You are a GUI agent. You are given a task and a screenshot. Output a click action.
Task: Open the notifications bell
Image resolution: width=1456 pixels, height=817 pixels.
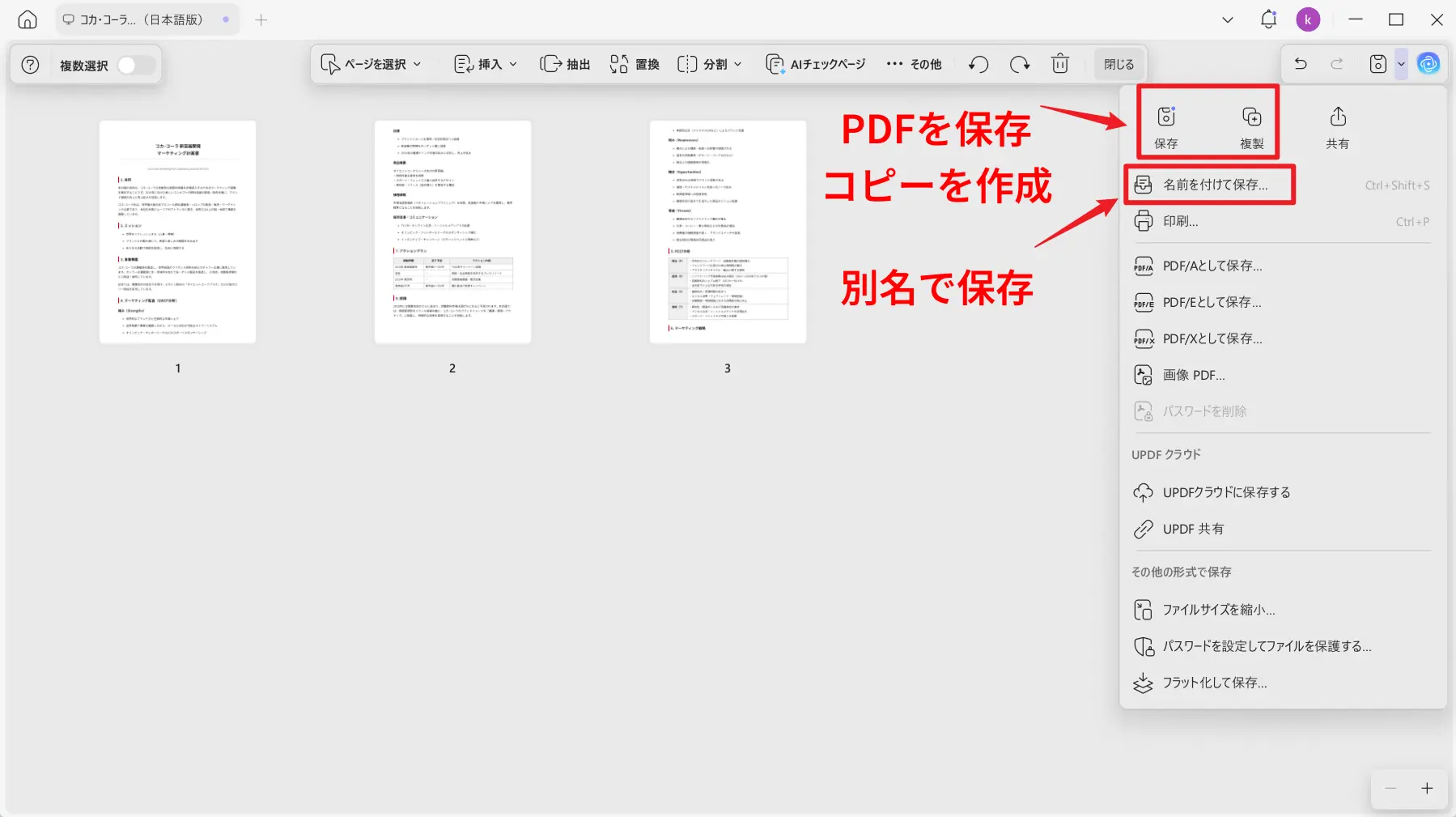[x=1268, y=19]
